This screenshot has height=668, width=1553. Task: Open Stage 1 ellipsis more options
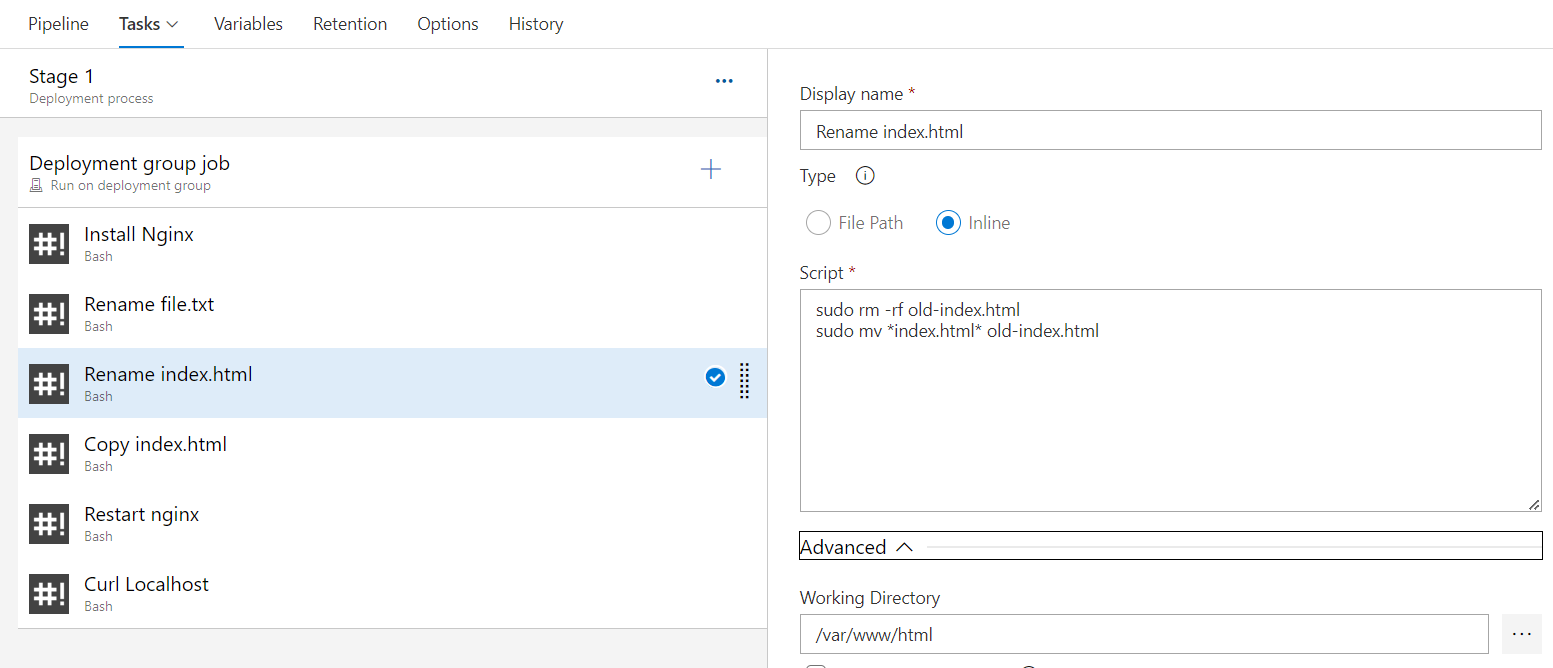click(x=724, y=82)
